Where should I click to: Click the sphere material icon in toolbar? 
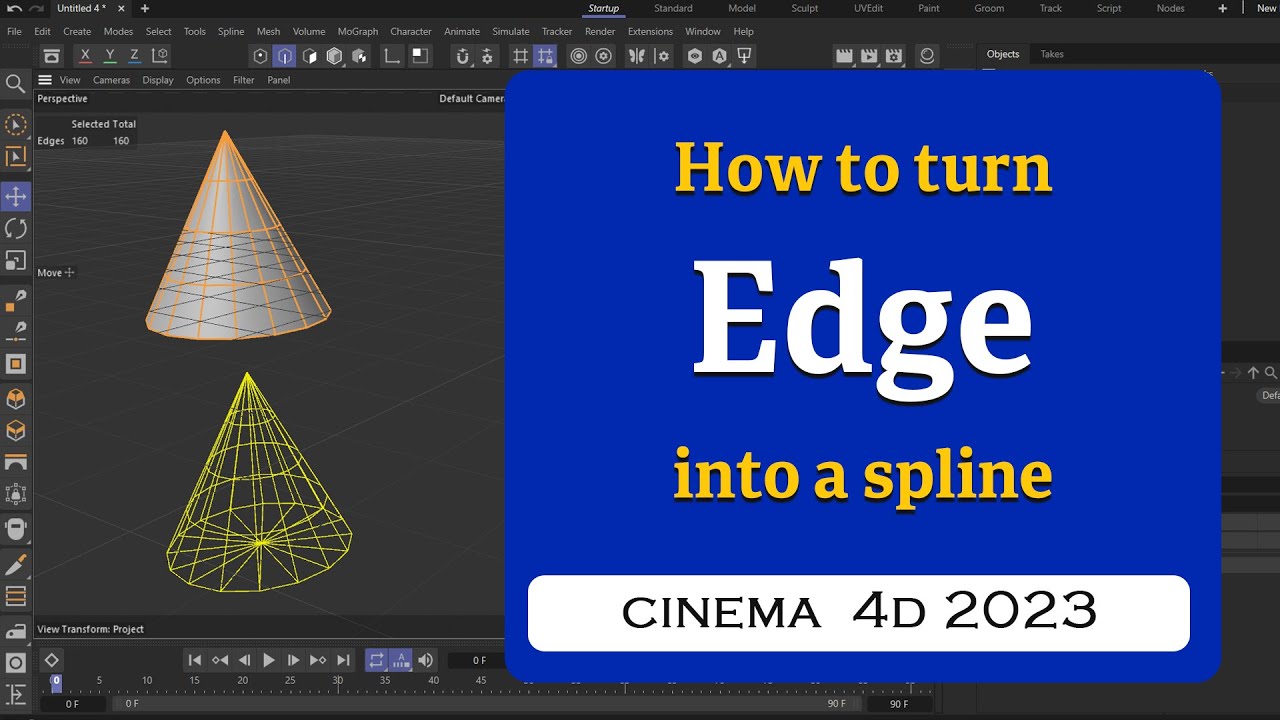point(927,56)
